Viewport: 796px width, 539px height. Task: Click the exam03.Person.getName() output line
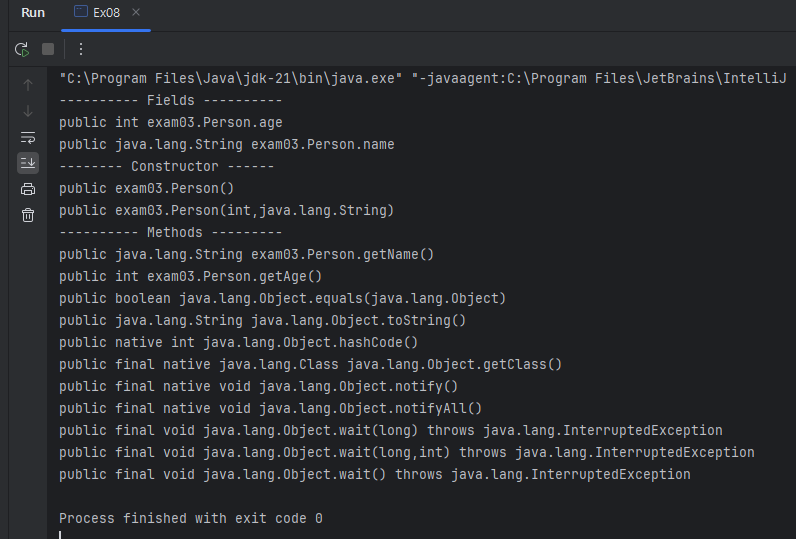(247, 254)
